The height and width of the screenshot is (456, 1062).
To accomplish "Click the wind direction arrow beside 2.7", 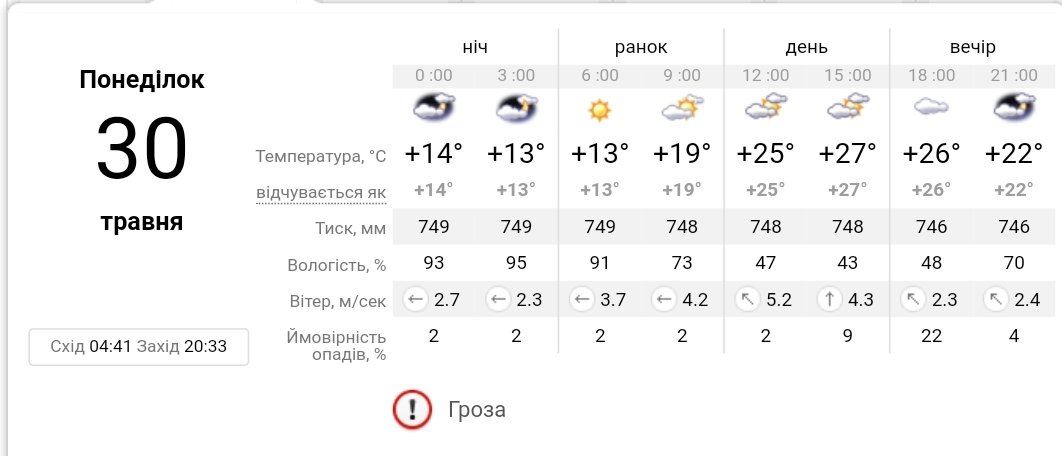I will (414, 299).
